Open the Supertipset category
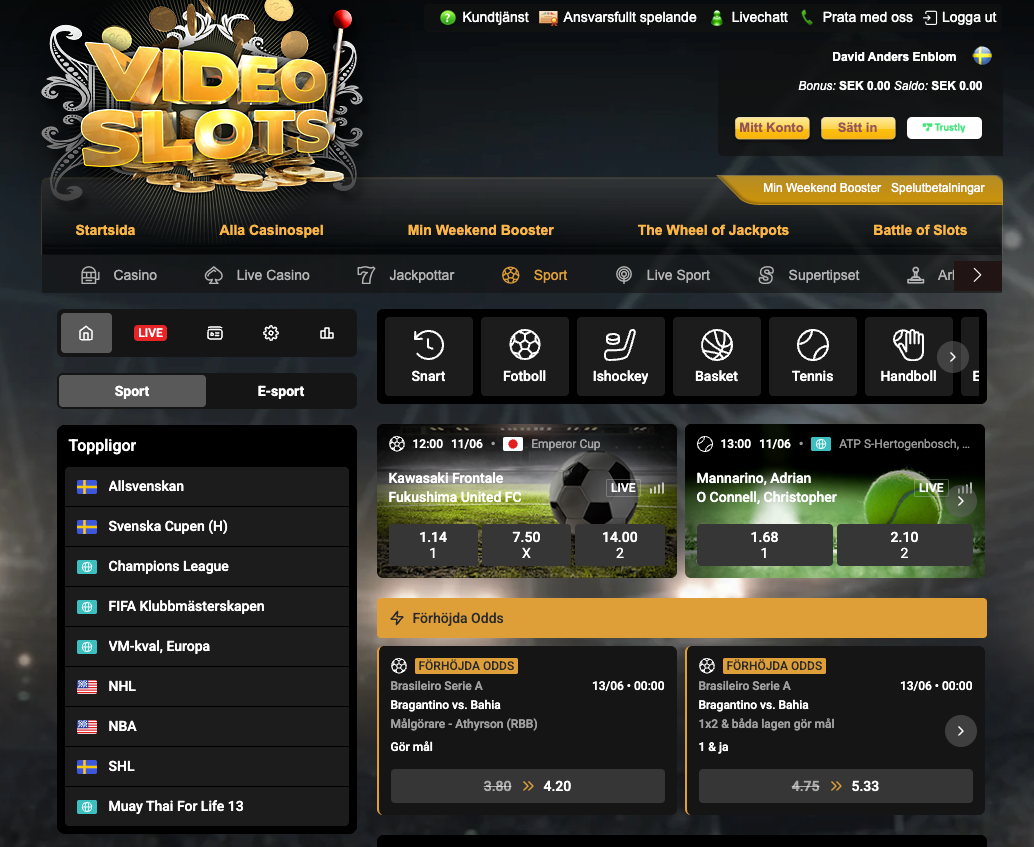This screenshot has width=1034, height=847. tap(809, 275)
